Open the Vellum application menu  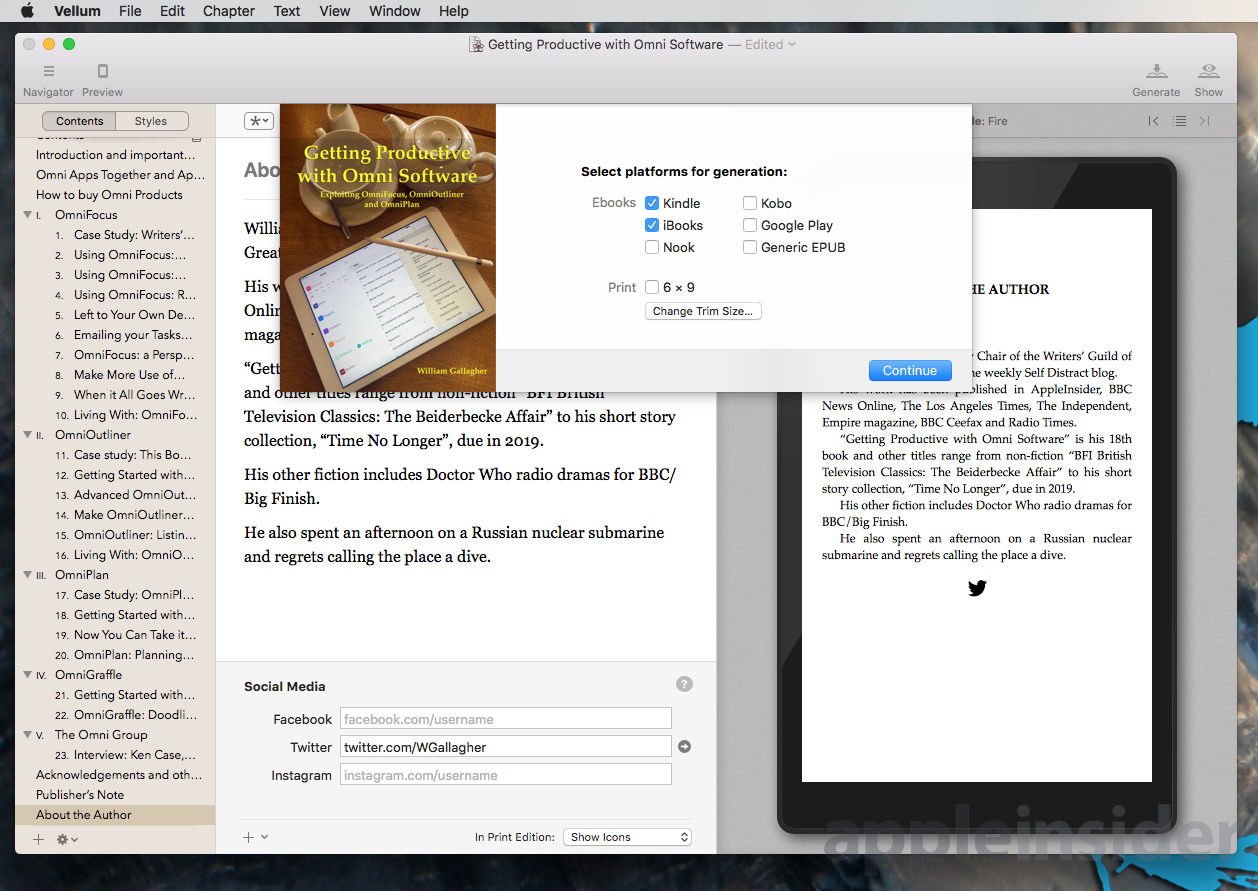77,11
